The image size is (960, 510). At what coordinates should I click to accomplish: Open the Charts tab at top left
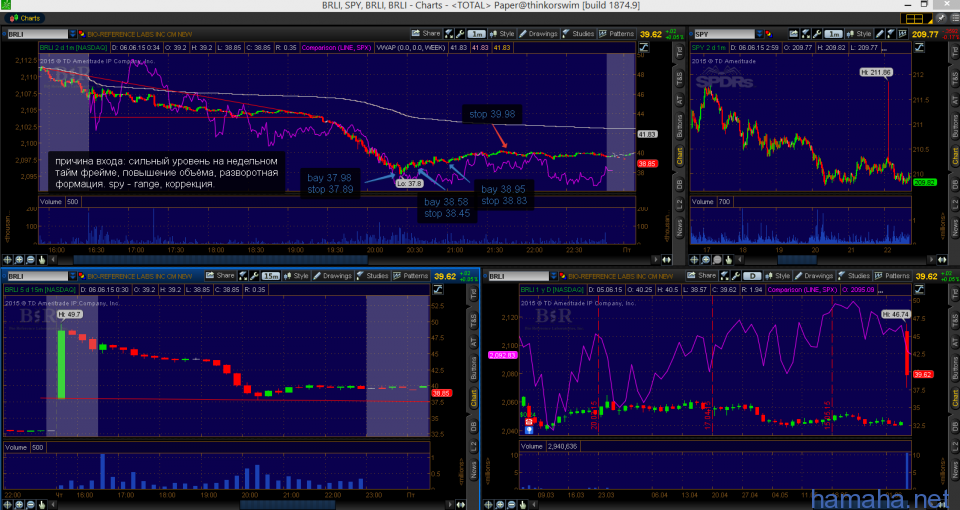pos(24,18)
